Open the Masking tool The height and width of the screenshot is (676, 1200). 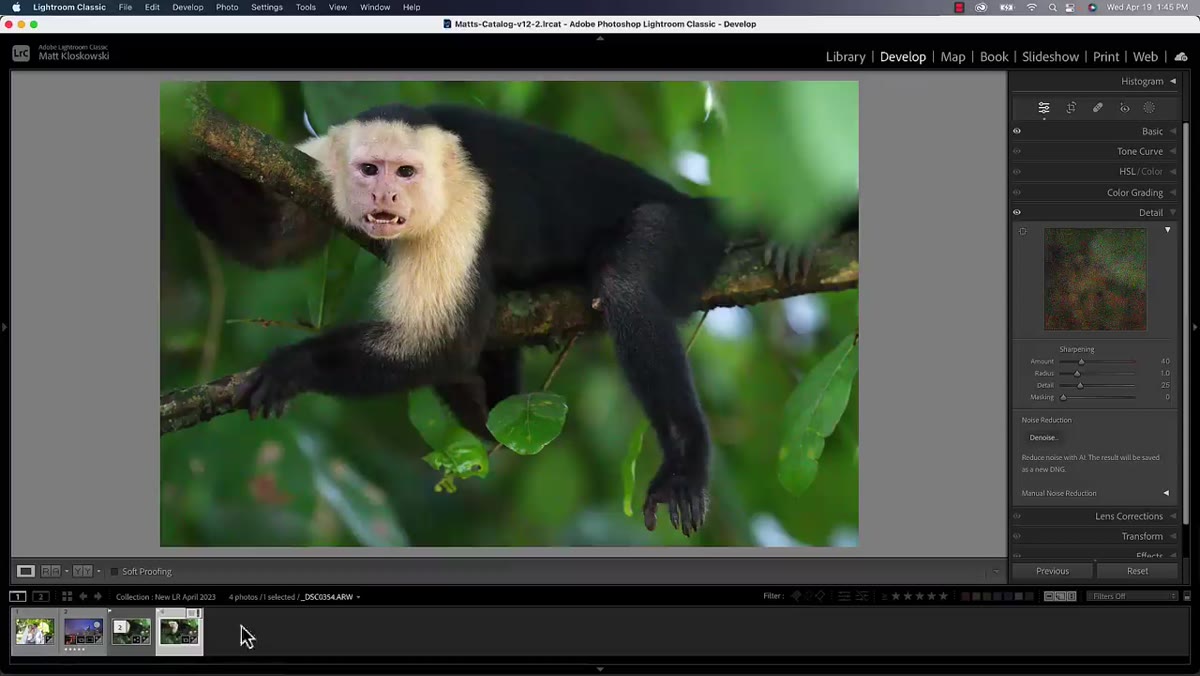(1149, 108)
